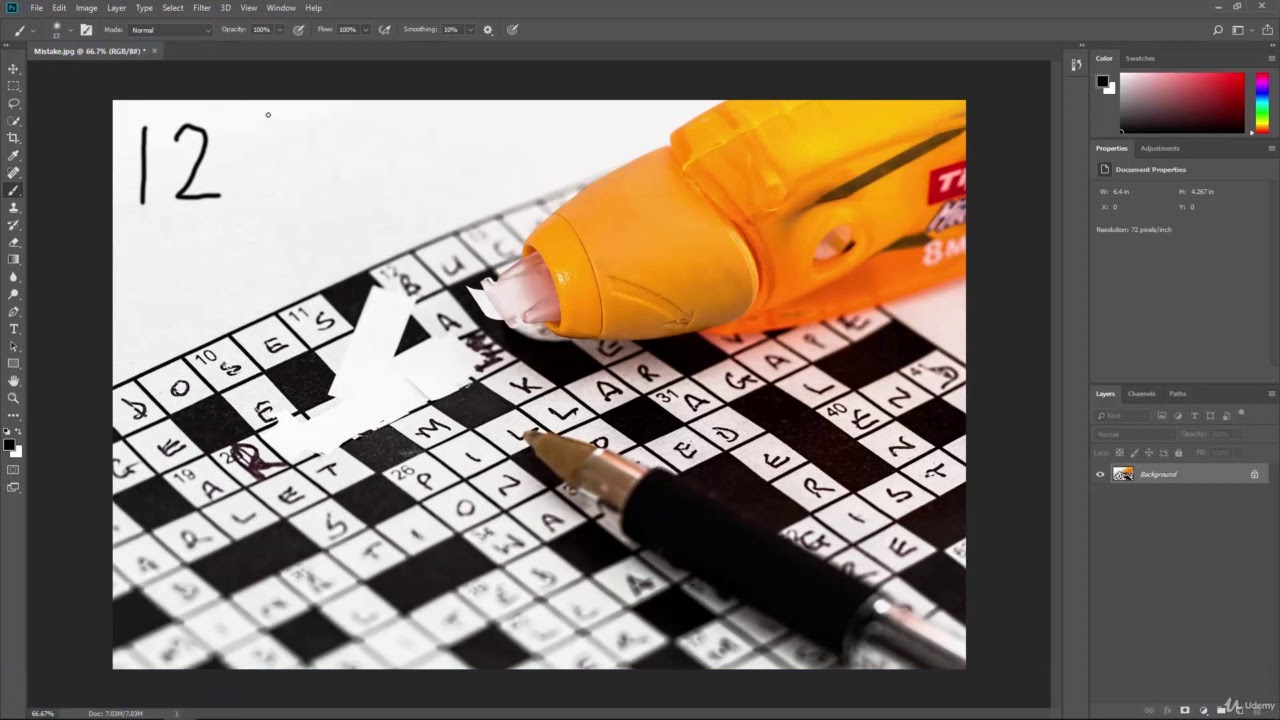Viewport: 1280px width, 720px height.
Task: Swap foreground and background colors
Action: pyautogui.click(x=18, y=433)
